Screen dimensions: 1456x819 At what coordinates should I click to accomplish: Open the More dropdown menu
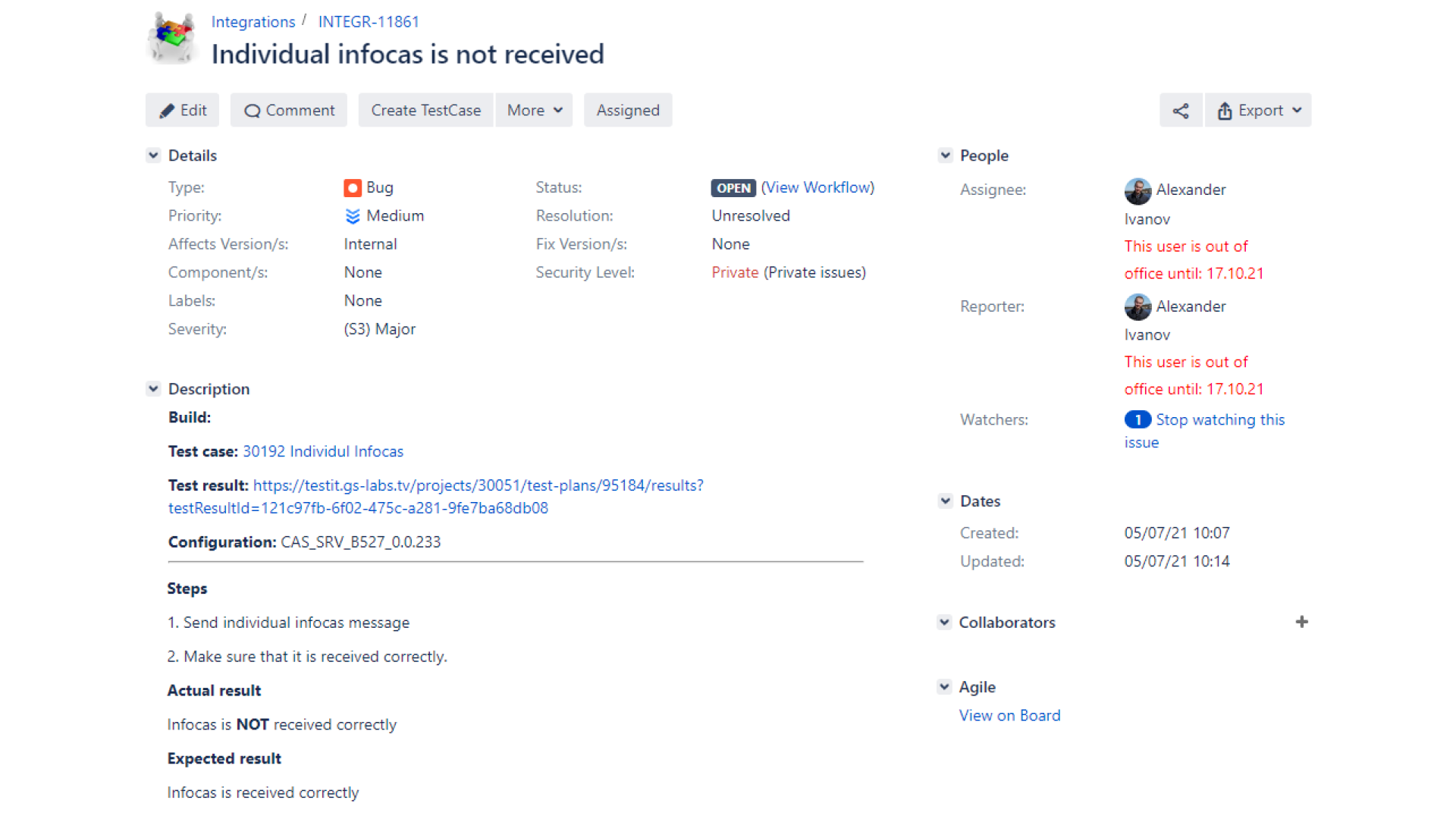point(534,110)
